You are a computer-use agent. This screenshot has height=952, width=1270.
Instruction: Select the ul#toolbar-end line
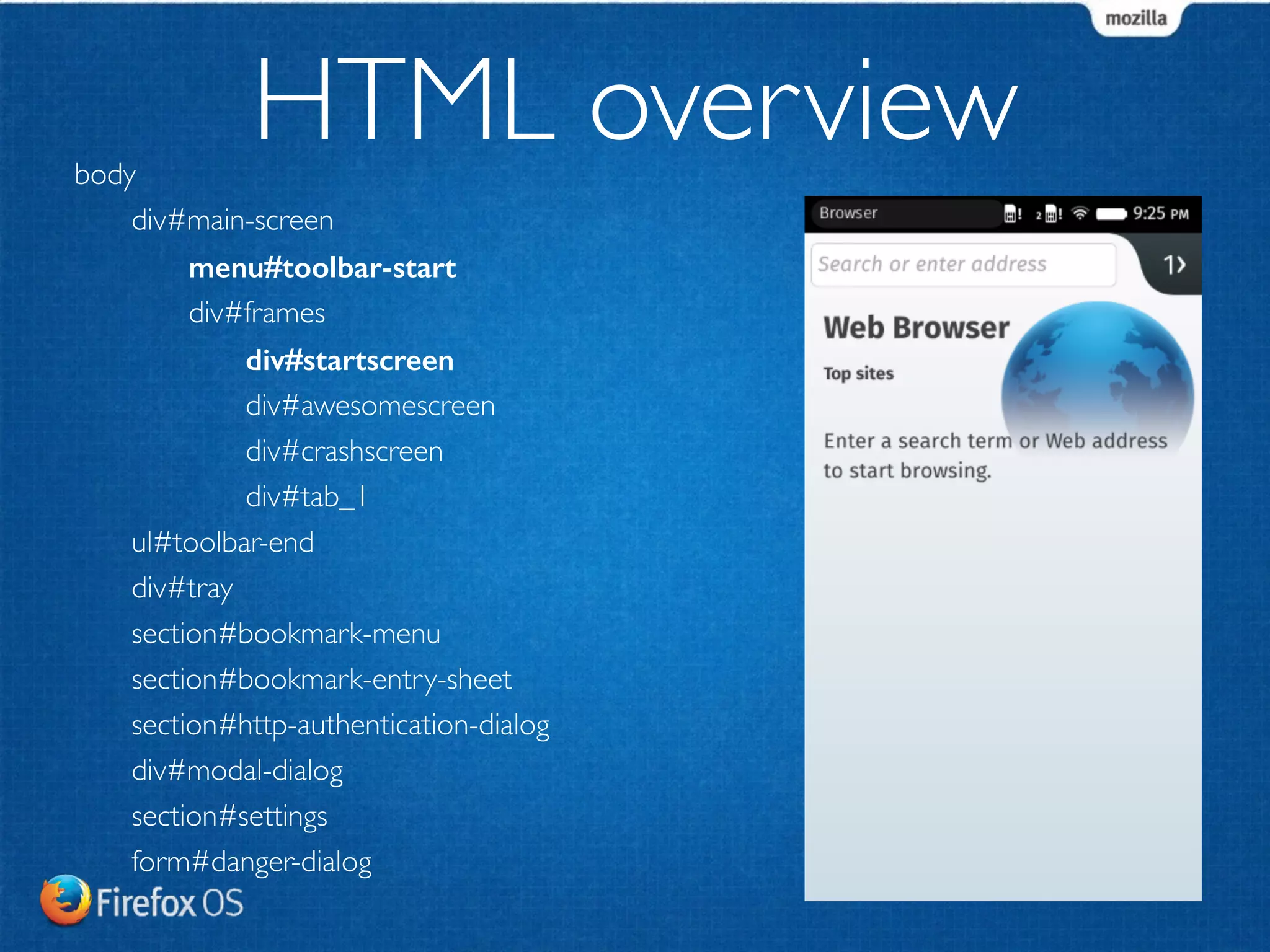tap(223, 543)
